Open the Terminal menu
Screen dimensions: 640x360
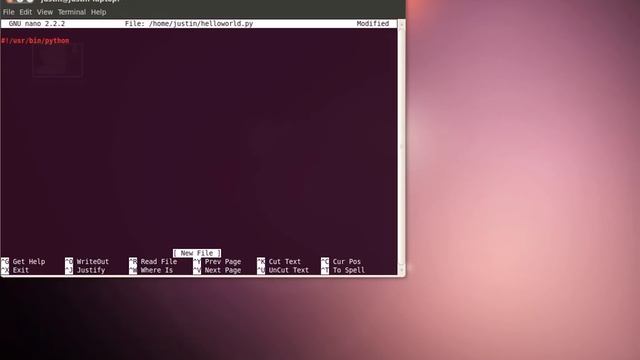click(72, 12)
